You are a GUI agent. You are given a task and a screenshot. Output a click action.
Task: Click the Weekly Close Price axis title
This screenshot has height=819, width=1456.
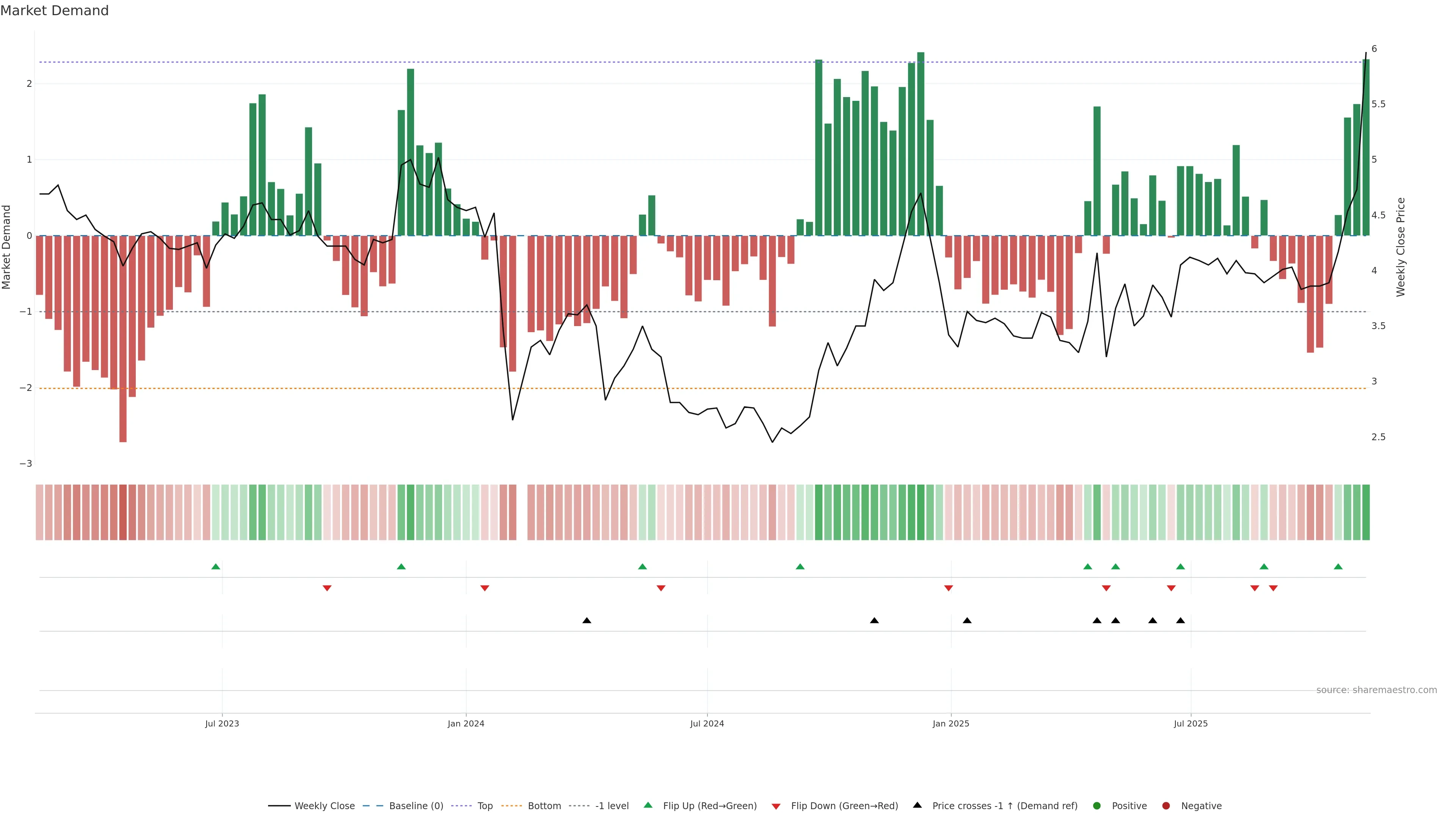(x=1401, y=247)
